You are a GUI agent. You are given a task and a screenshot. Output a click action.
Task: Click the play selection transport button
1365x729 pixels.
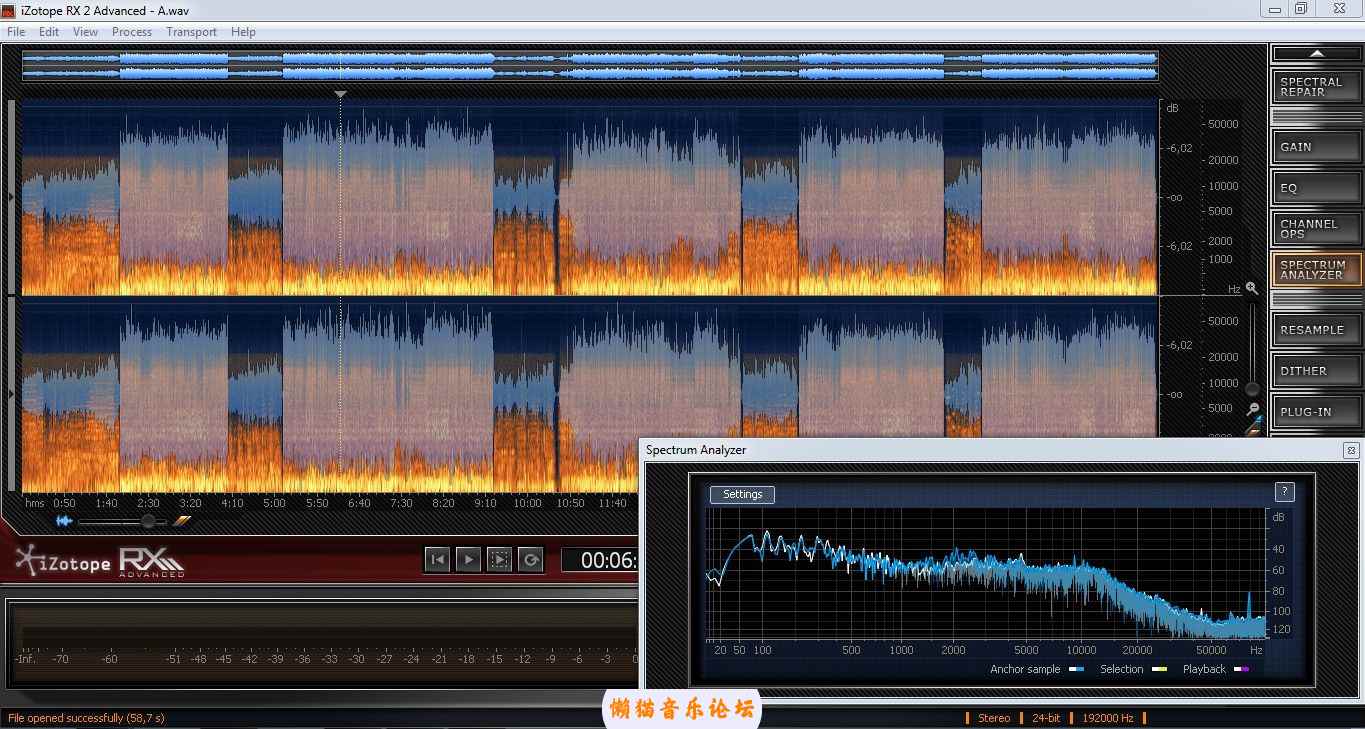click(499, 560)
